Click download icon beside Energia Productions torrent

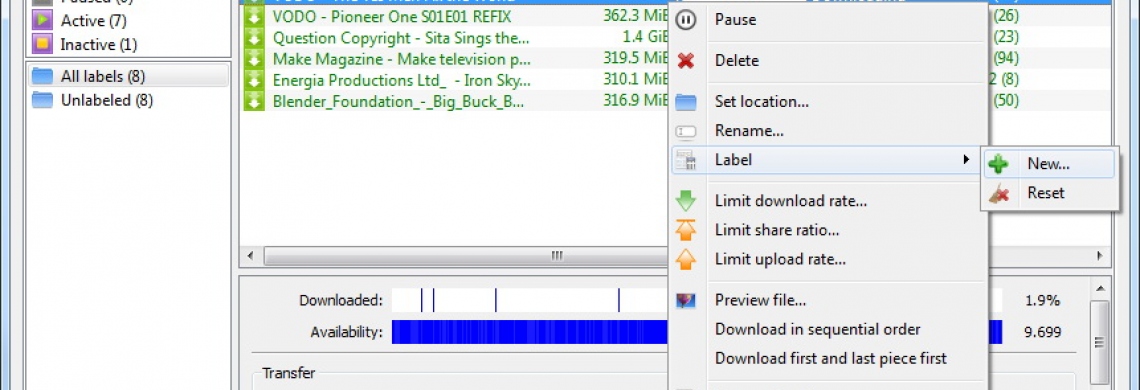point(254,80)
